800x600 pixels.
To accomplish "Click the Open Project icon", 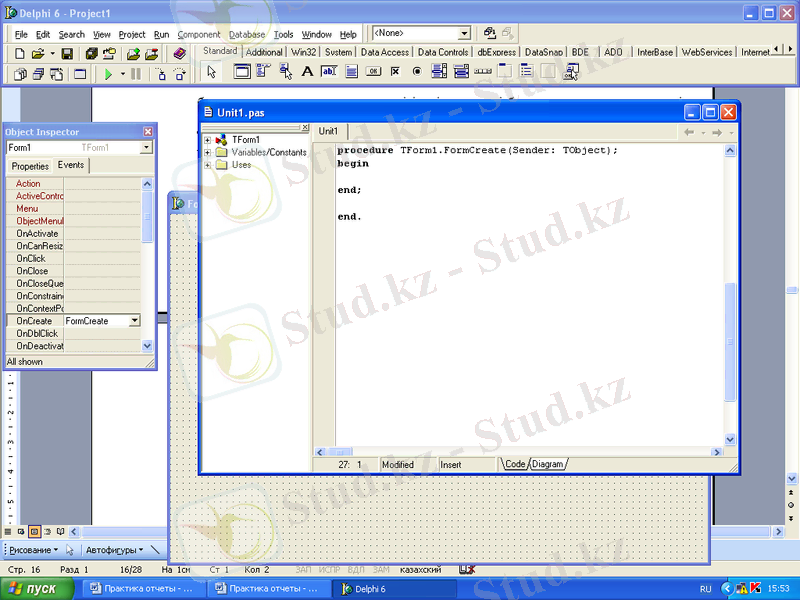I will click(x=109, y=54).
